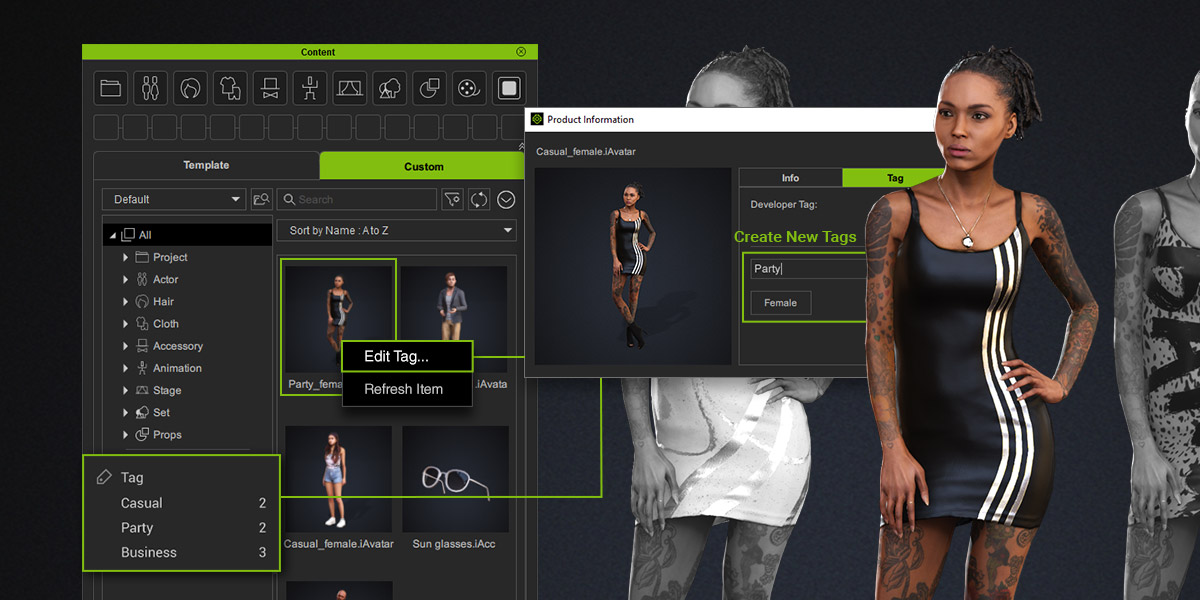1200x600 pixels.
Task: Open the Info tab in Product Information
Action: coord(790,178)
